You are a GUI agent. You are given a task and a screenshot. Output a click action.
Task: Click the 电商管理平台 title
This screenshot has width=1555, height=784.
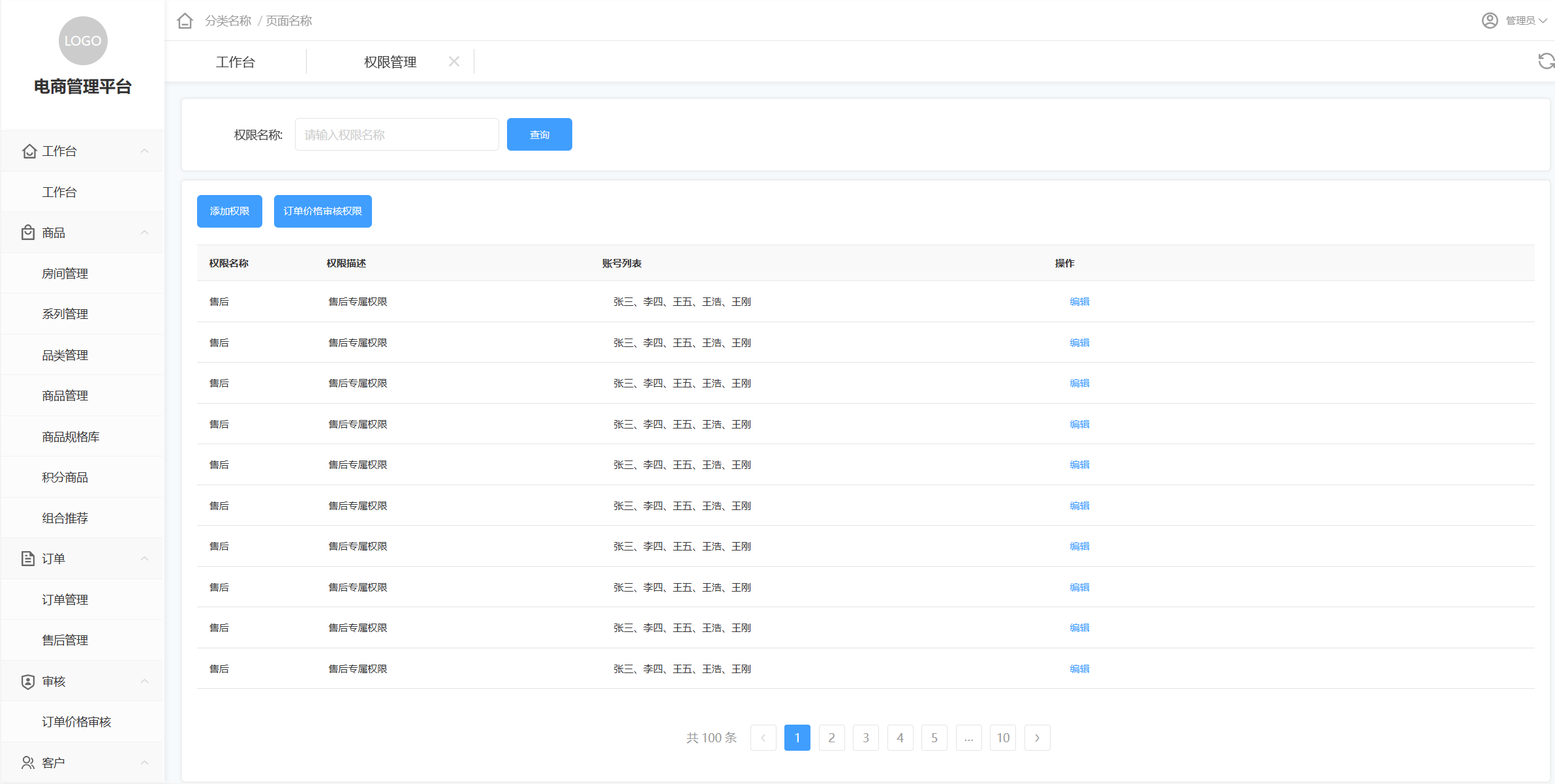pyautogui.click(x=83, y=87)
